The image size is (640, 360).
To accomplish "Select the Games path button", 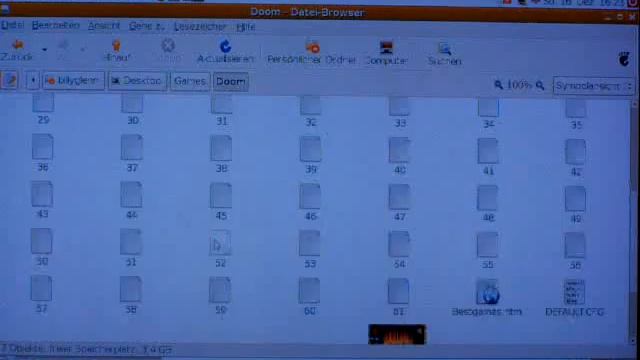I will pyautogui.click(x=190, y=82).
